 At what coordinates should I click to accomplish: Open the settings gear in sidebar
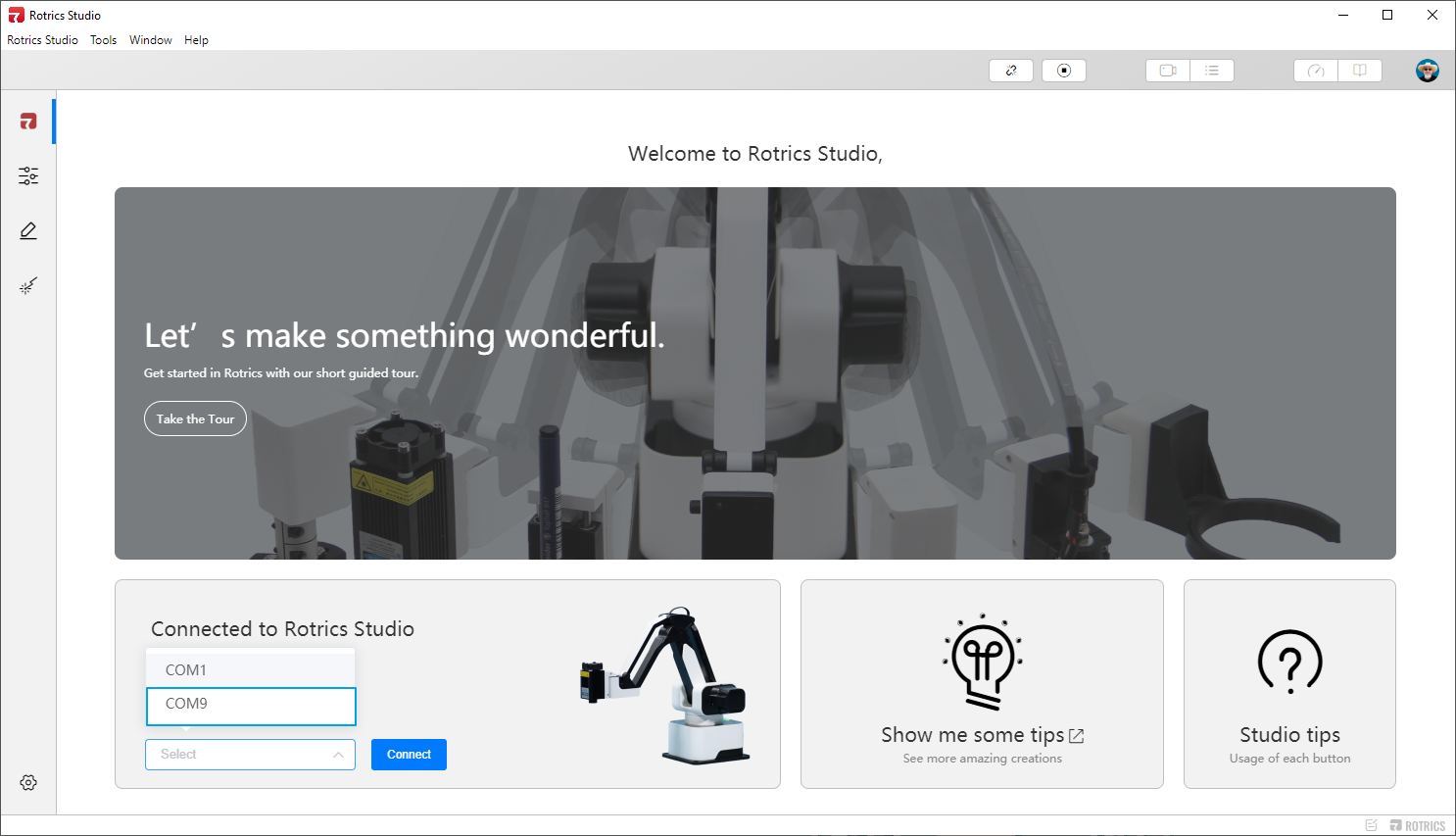click(x=28, y=783)
